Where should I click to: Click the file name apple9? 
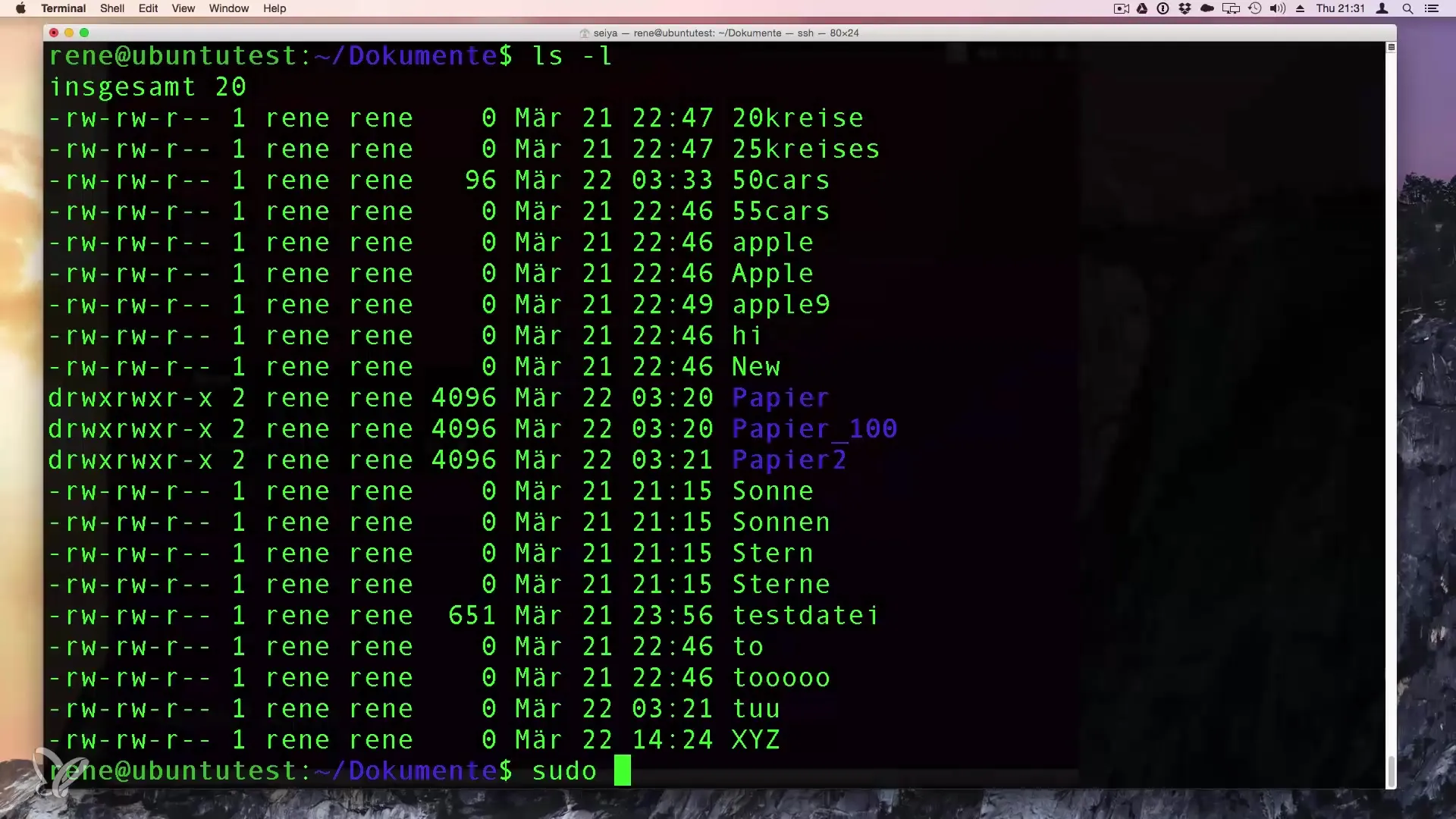tap(781, 305)
